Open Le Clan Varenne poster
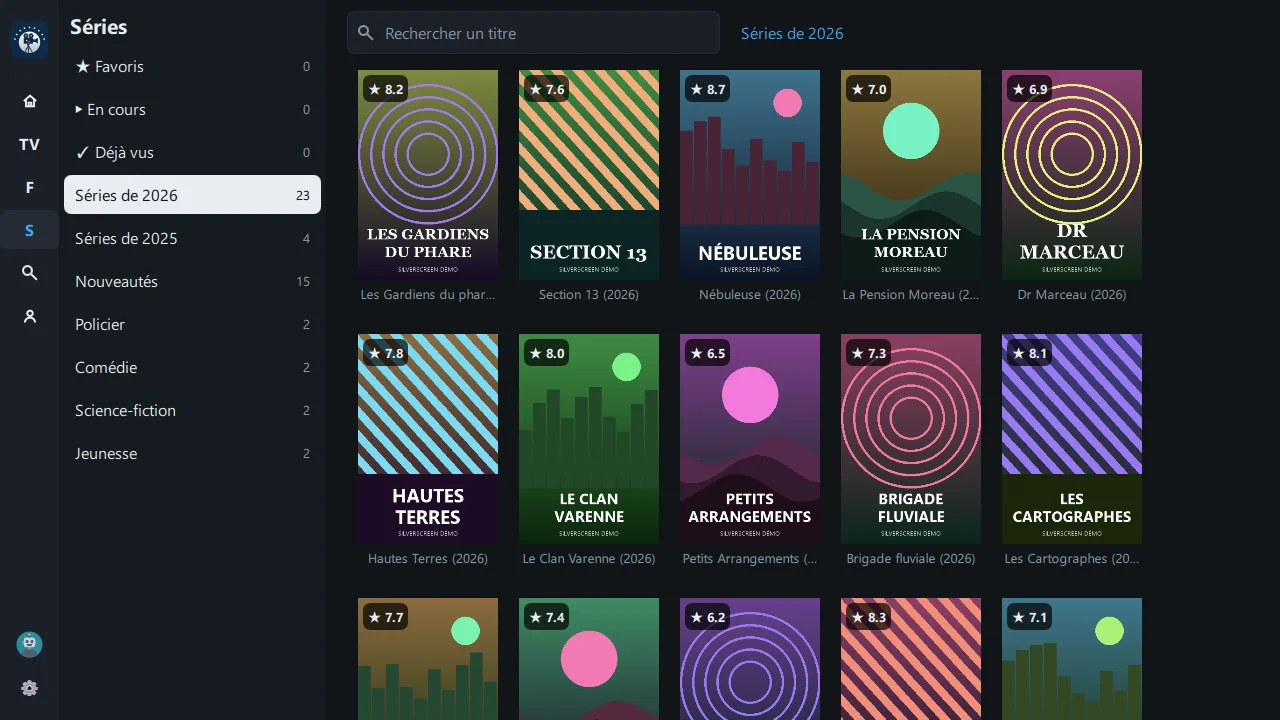 click(589, 439)
